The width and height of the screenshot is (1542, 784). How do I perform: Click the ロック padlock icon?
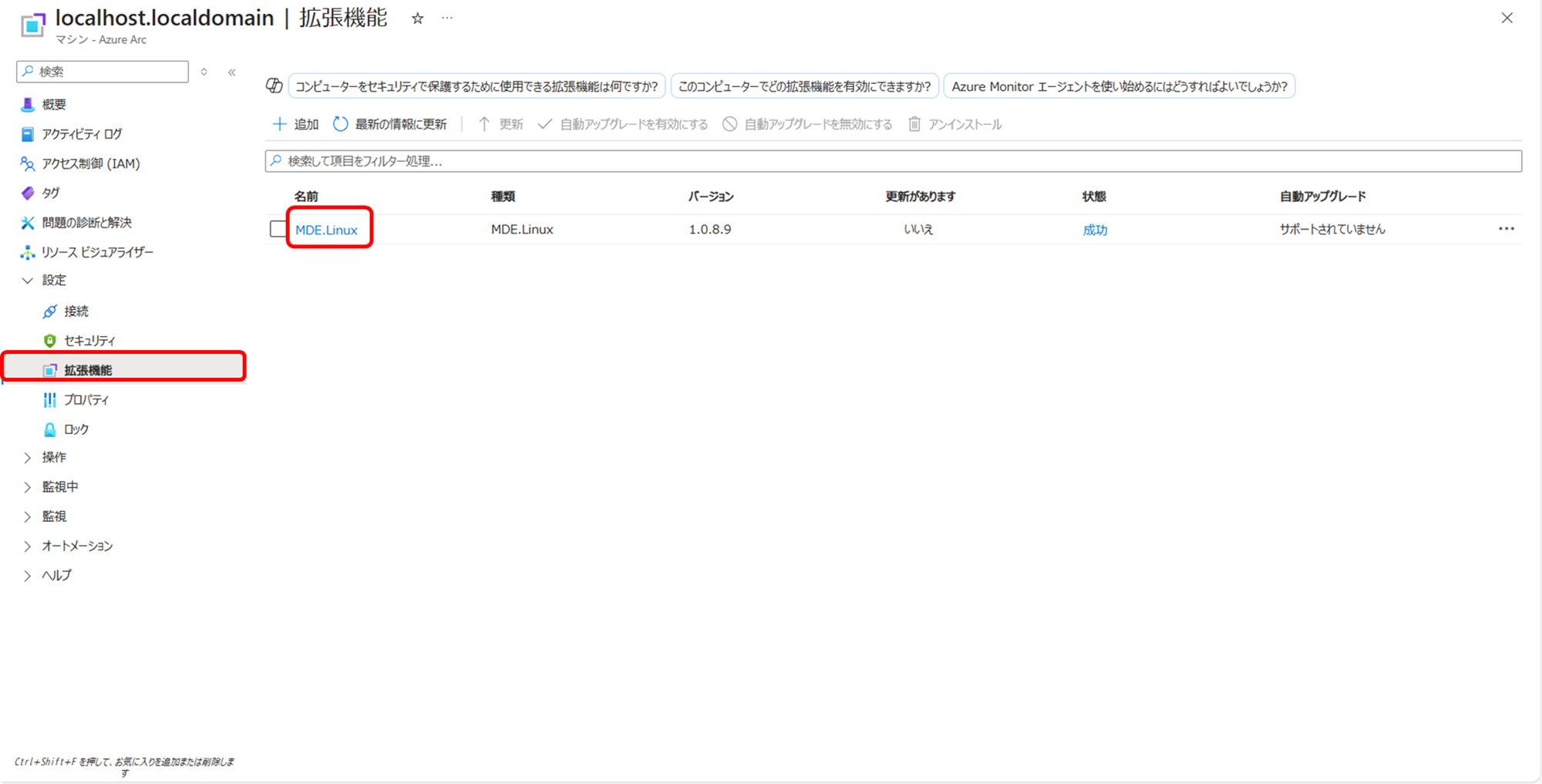pyautogui.click(x=50, y=429)
